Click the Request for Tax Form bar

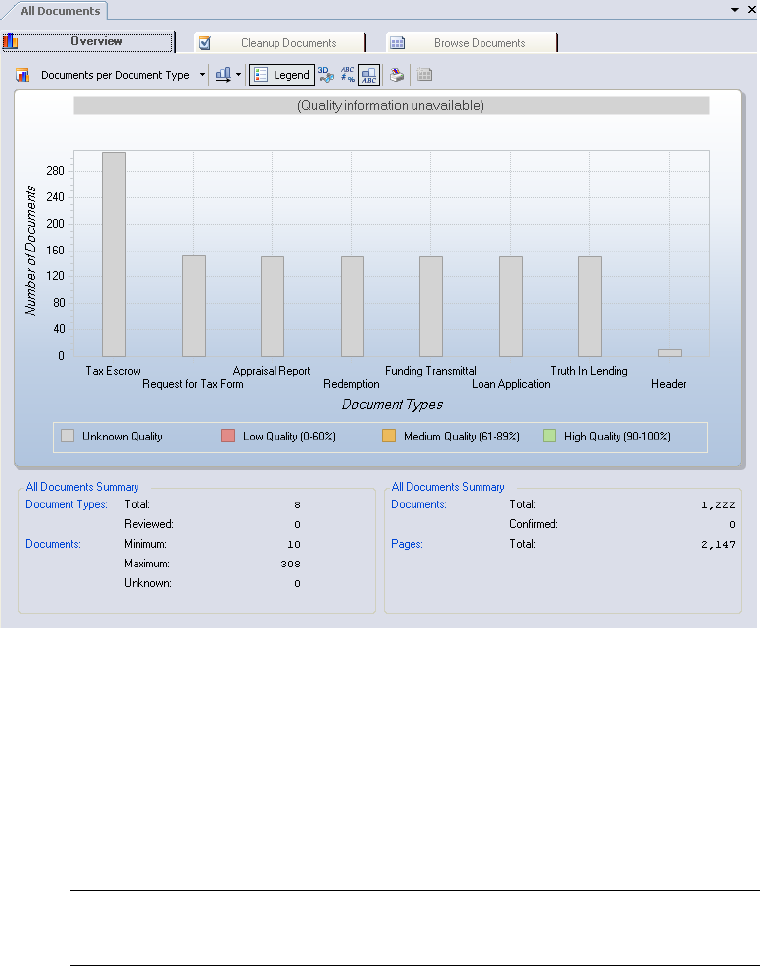coord(194,306)
